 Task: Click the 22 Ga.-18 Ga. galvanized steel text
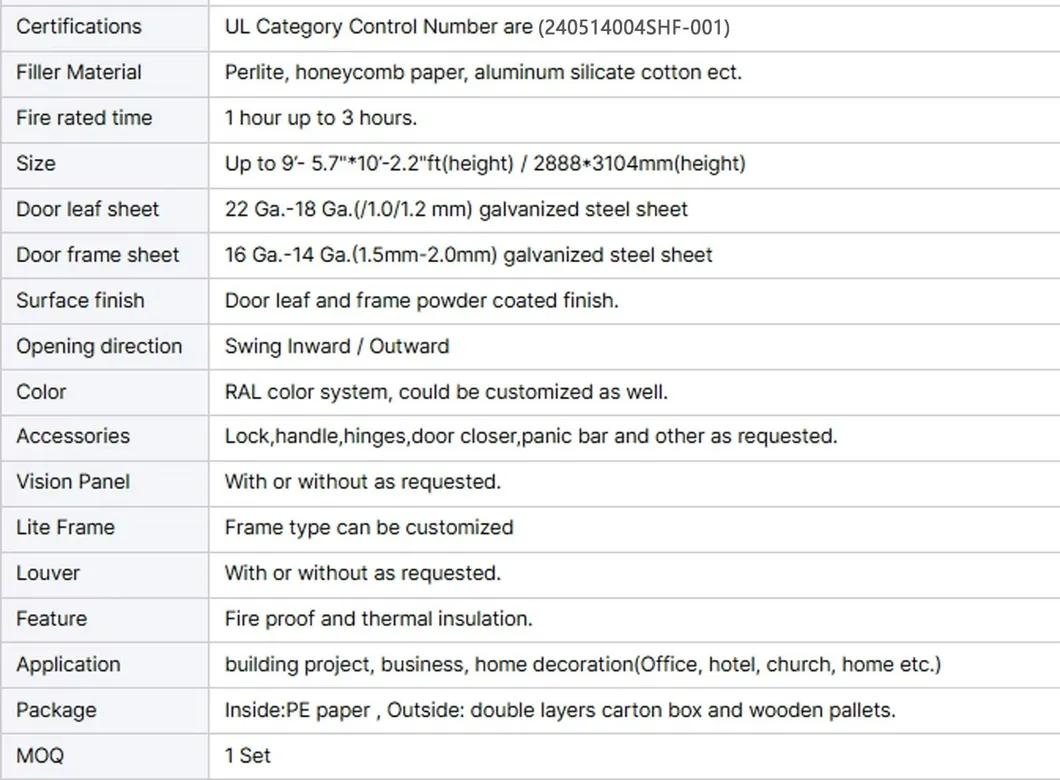tap(456, 209)
